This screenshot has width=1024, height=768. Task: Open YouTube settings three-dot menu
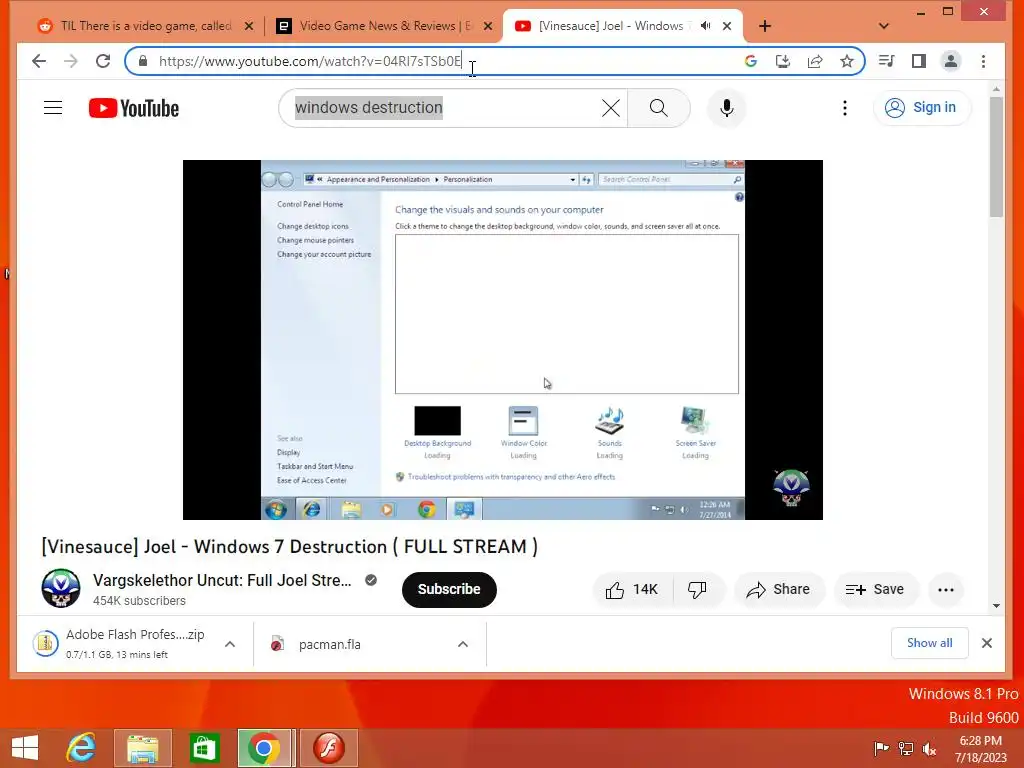[x=845, y=108]
